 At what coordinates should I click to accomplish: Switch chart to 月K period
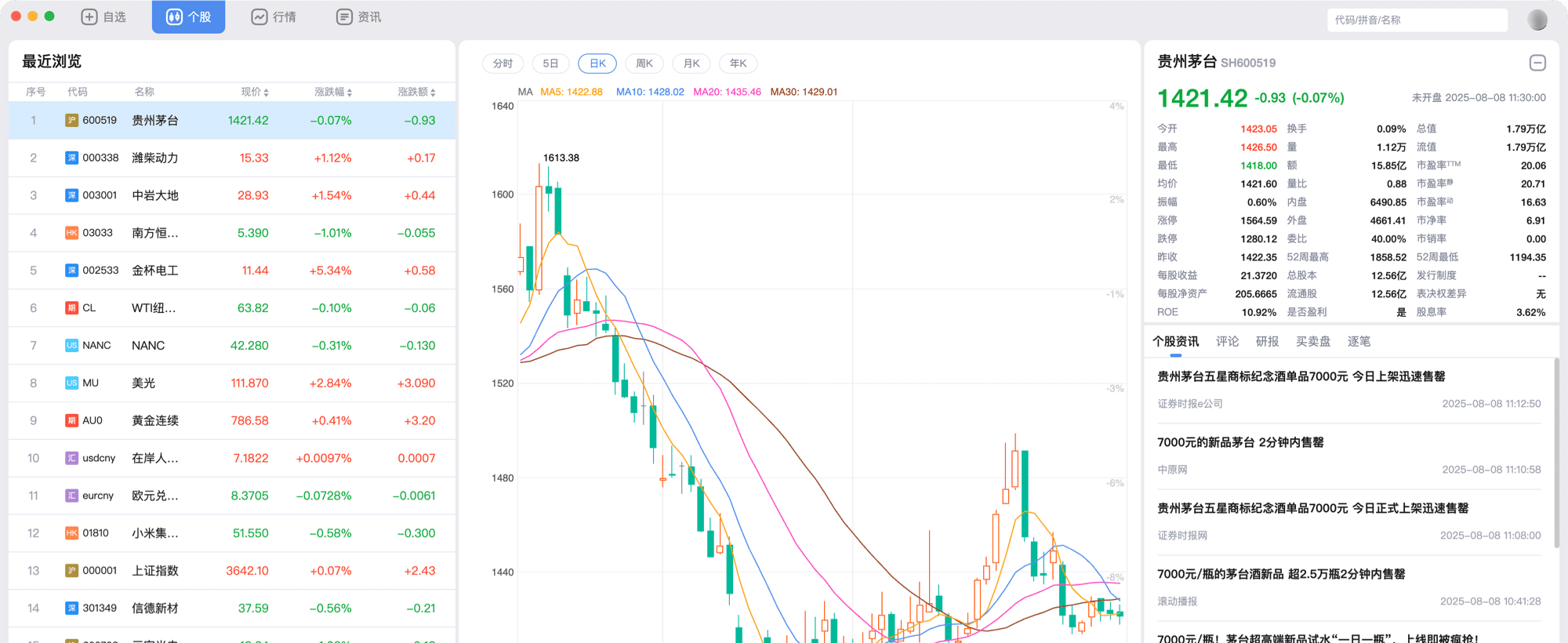(x=691, y=64)
